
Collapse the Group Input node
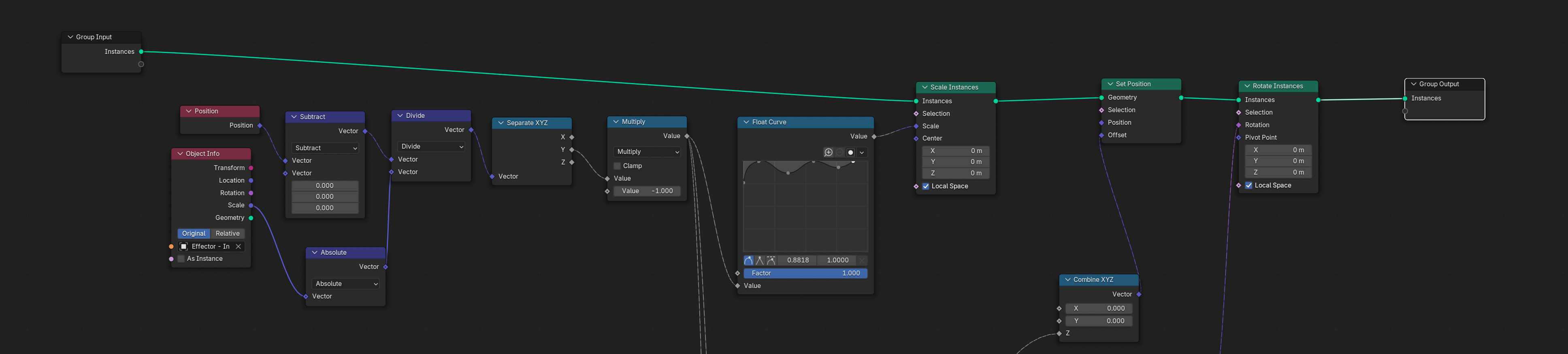70,37
